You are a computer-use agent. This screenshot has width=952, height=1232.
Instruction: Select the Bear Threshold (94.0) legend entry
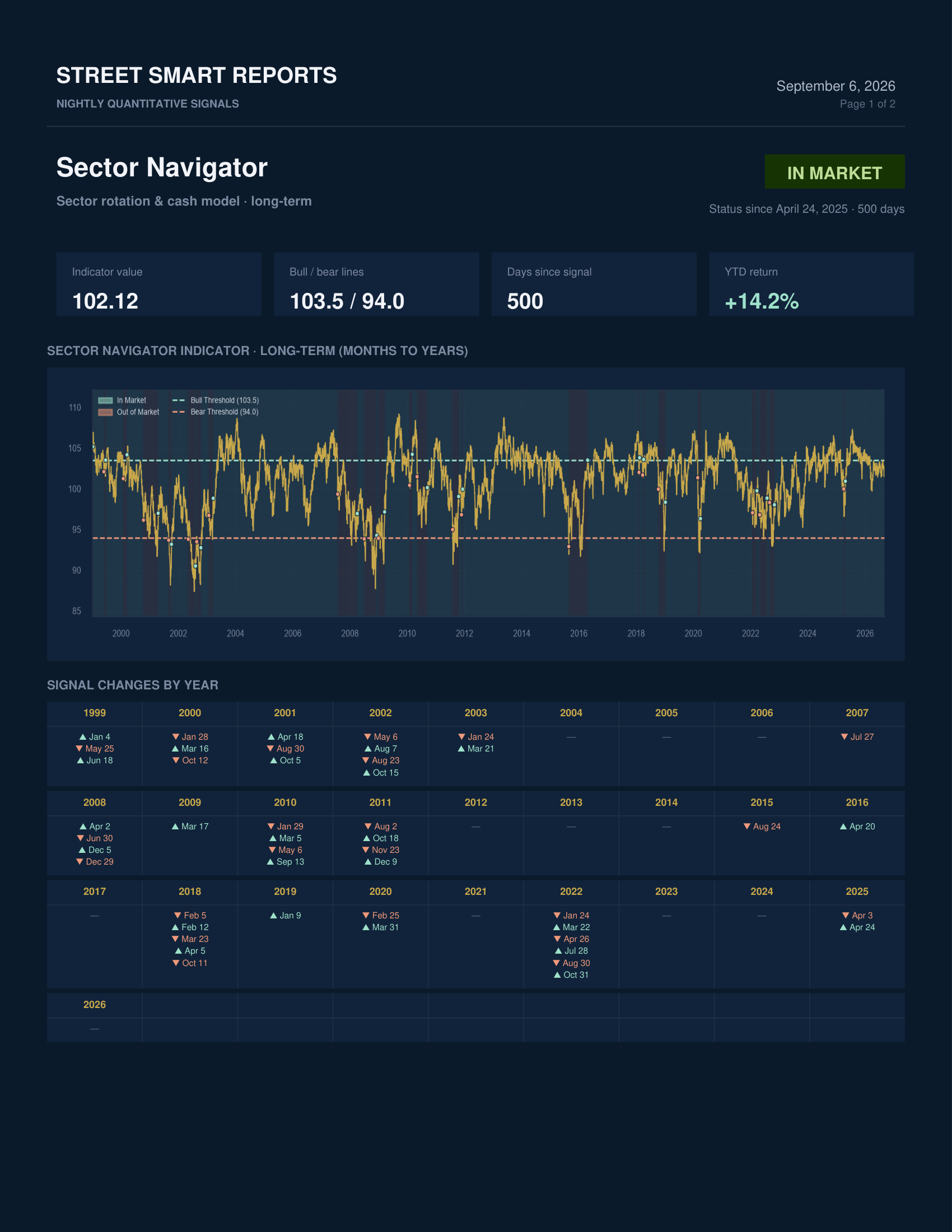point(216,412)
